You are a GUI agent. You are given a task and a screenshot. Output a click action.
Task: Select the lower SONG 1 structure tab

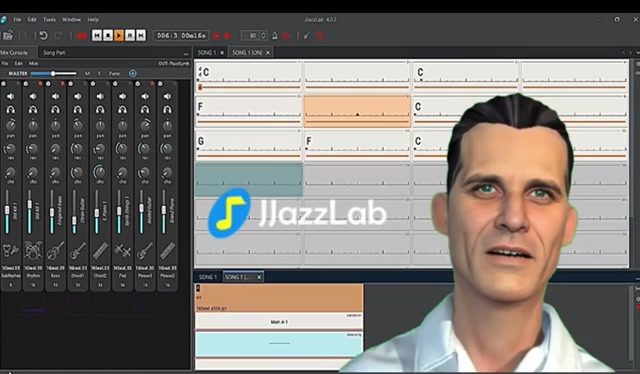pyautogui.click(x=207, y=277)
